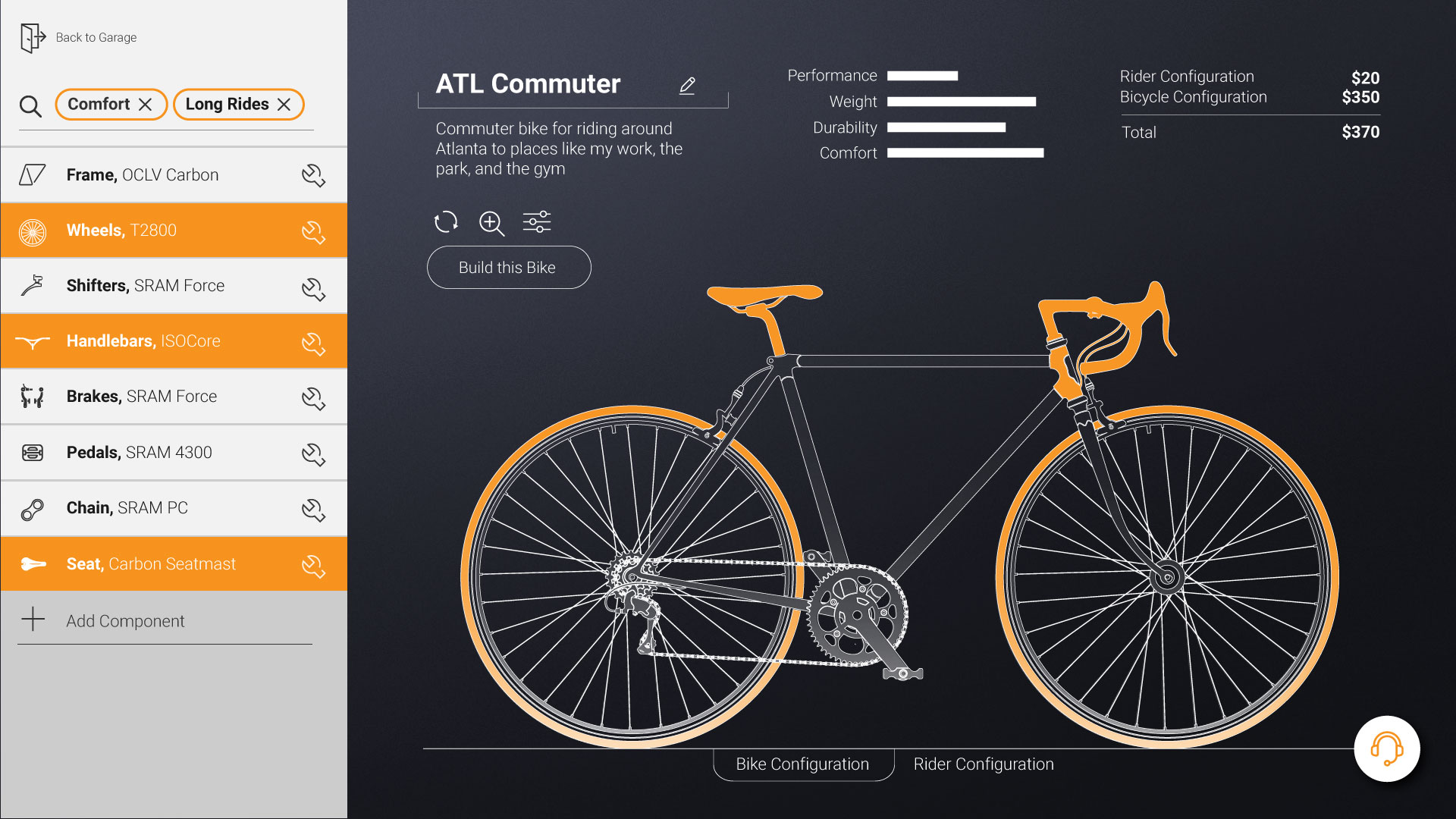The height and width of the screenshot is (819, 1456).
Task: Remove the Comfort filter tag
Action: click(x=146, y=105)
